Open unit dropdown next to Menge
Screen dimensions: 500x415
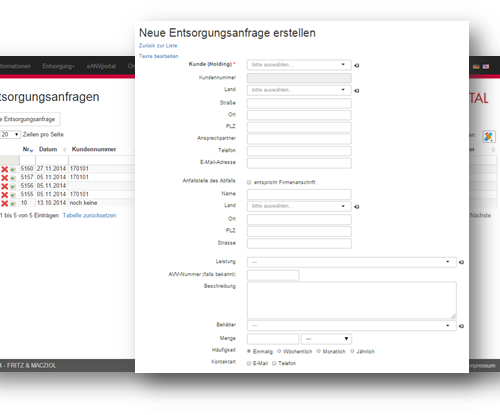(326, 339)
